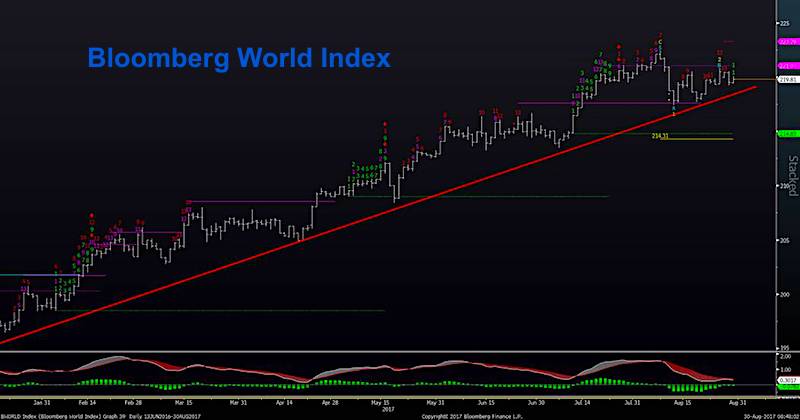The height and width of the screenshot is (420, 800).
Task: Select the green 214.83 price tag
Action: [x=788, y=134]
